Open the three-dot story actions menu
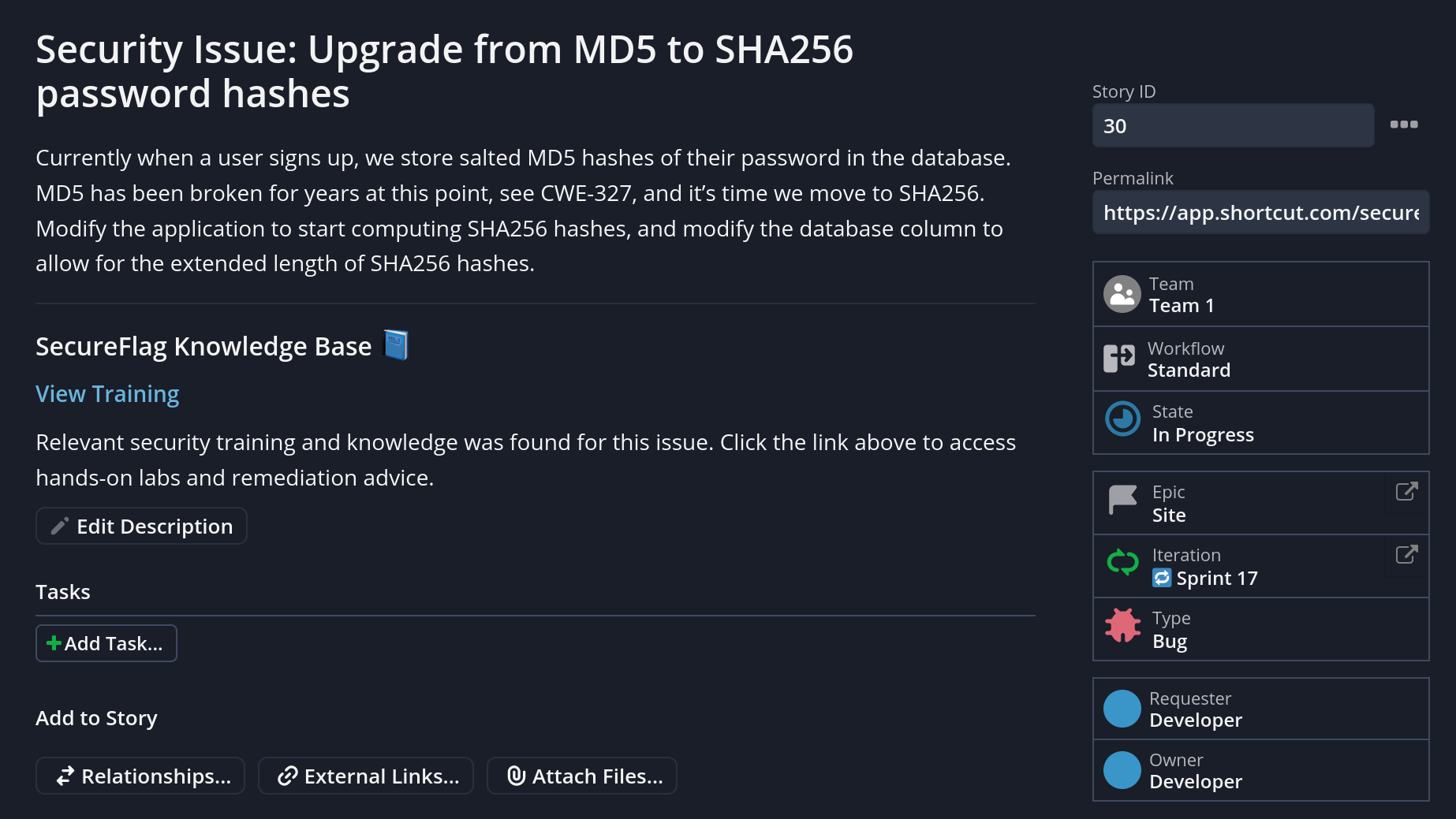This screenshot has height=819, width=1456. pyautogui.click(x=1404, y=125)
